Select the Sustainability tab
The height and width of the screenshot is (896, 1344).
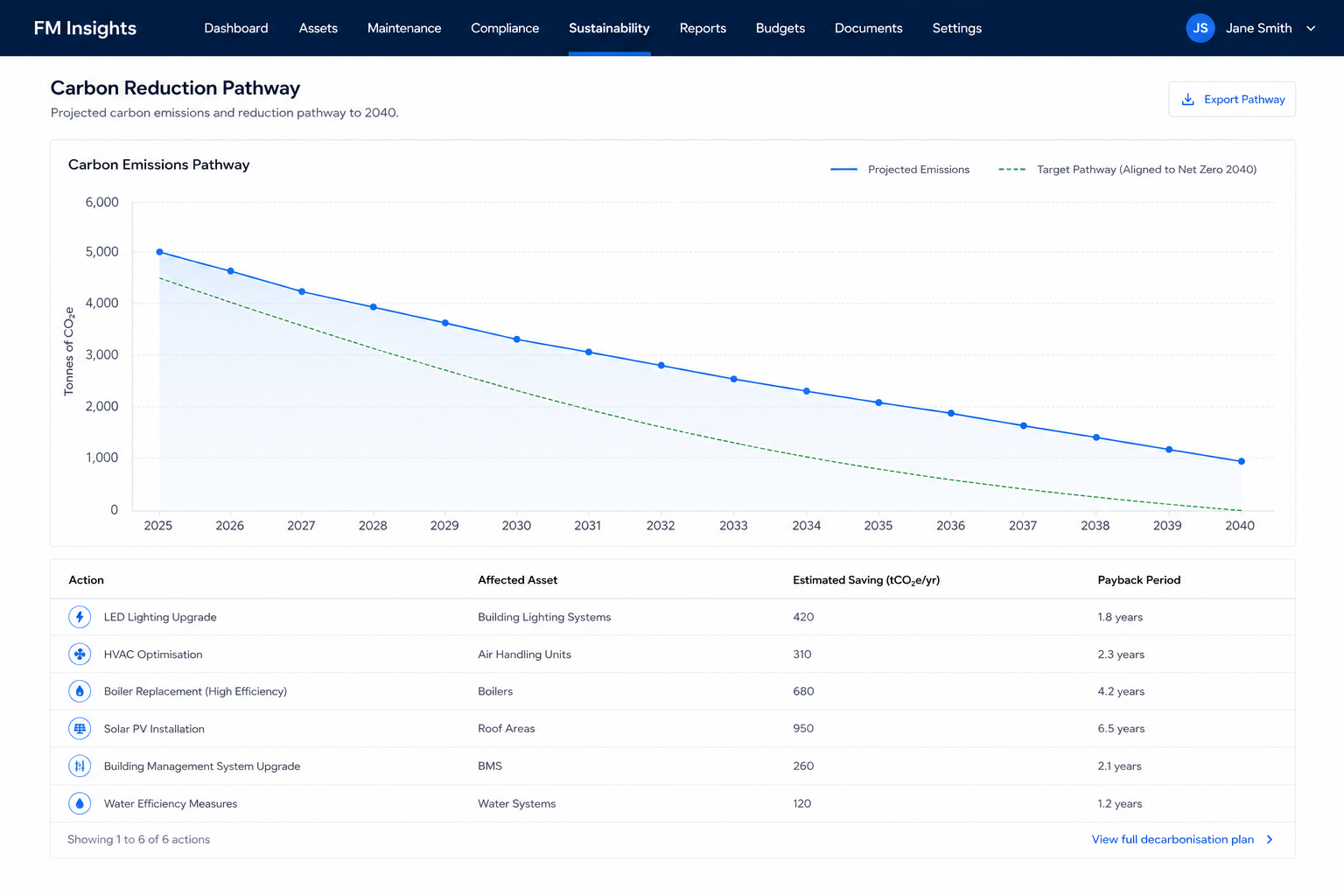click(609, 28)
